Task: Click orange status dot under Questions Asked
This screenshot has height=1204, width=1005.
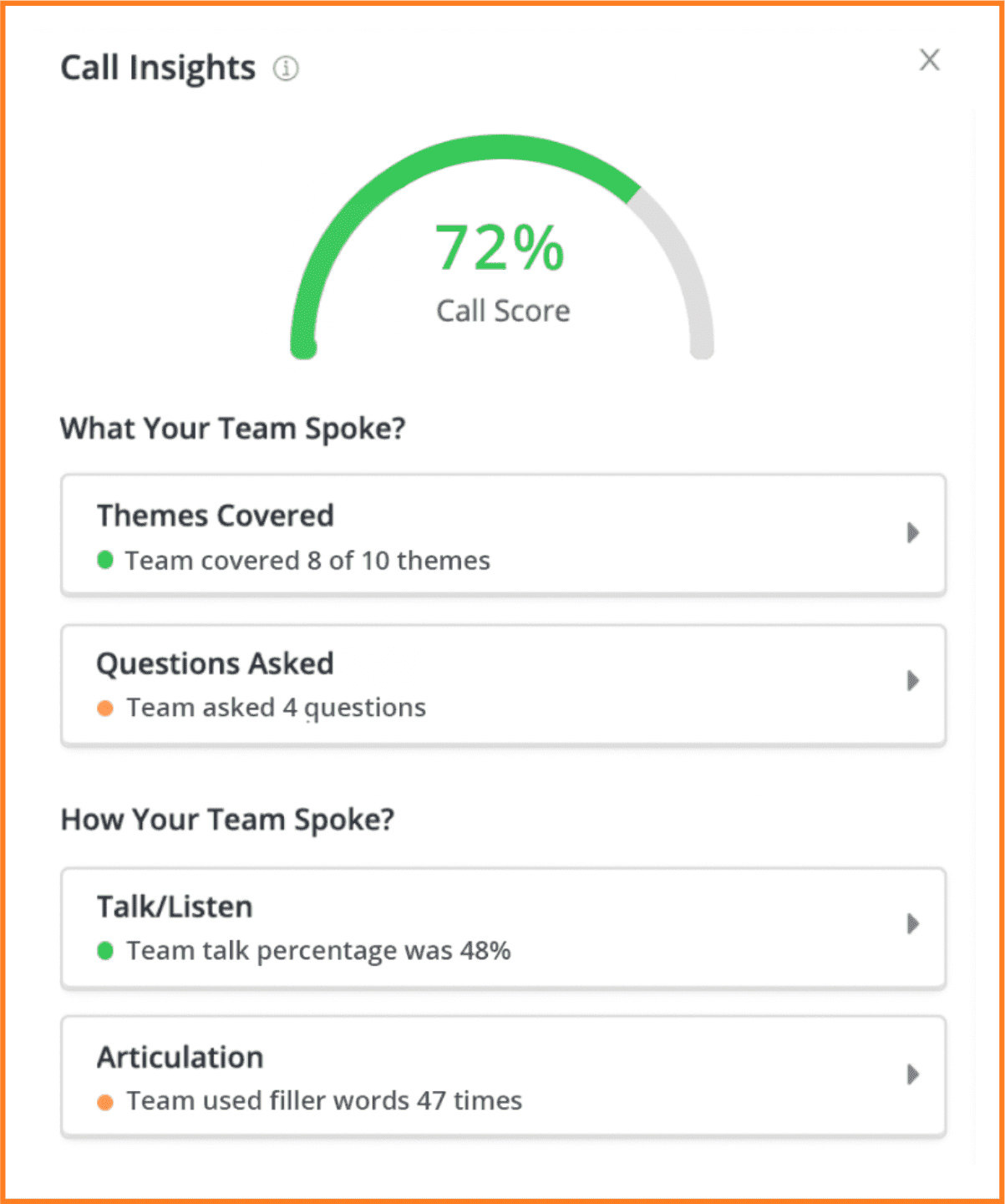Action: [105, 709]
